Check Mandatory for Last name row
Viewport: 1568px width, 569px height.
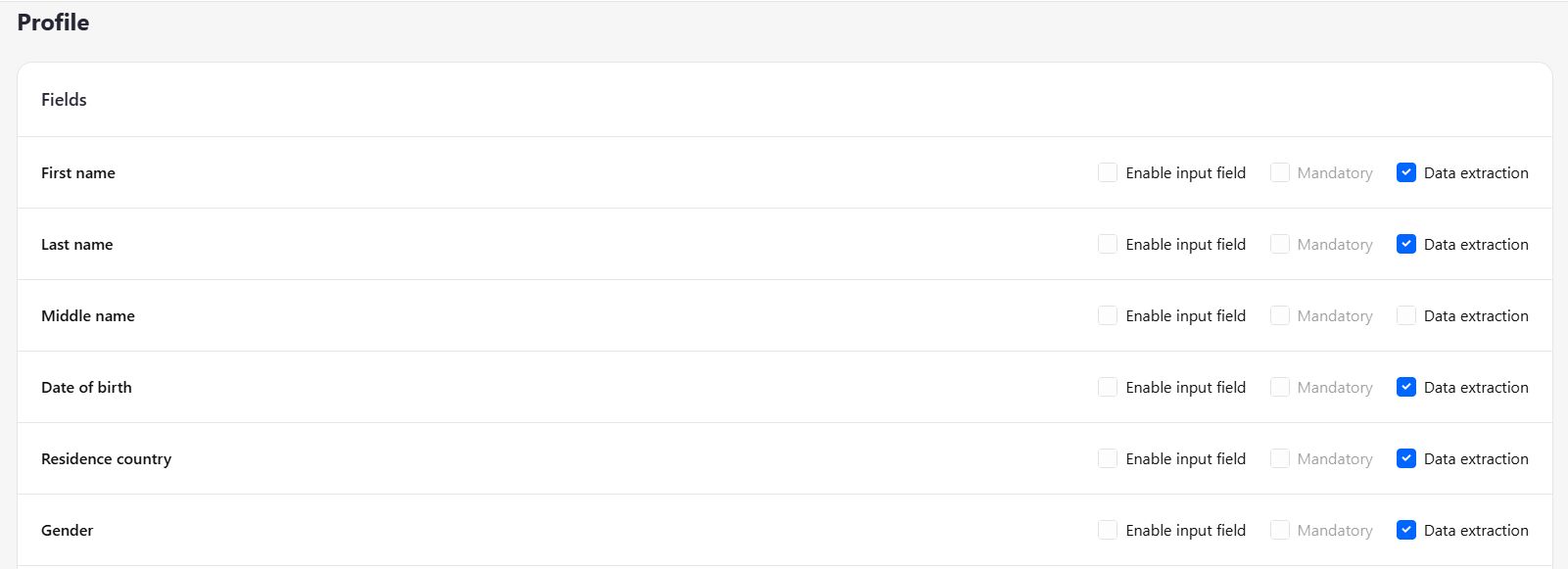(1280, 244)
